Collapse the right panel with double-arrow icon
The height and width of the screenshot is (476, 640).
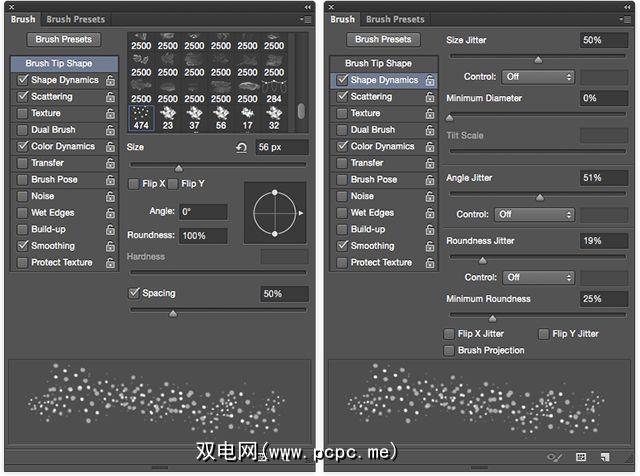click(627, 7)
